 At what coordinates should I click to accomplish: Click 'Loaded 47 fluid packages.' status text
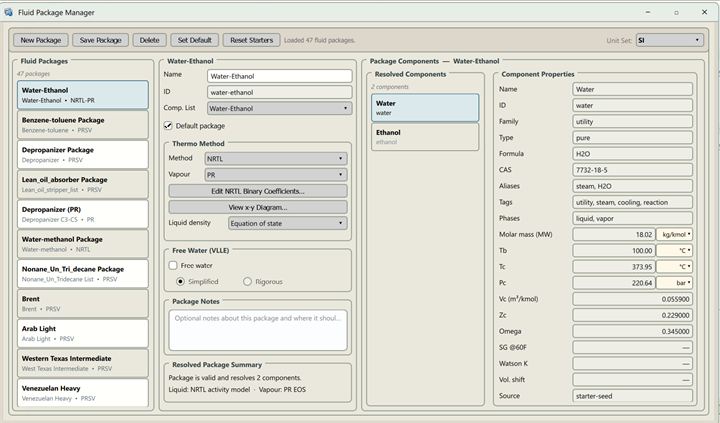319,40
